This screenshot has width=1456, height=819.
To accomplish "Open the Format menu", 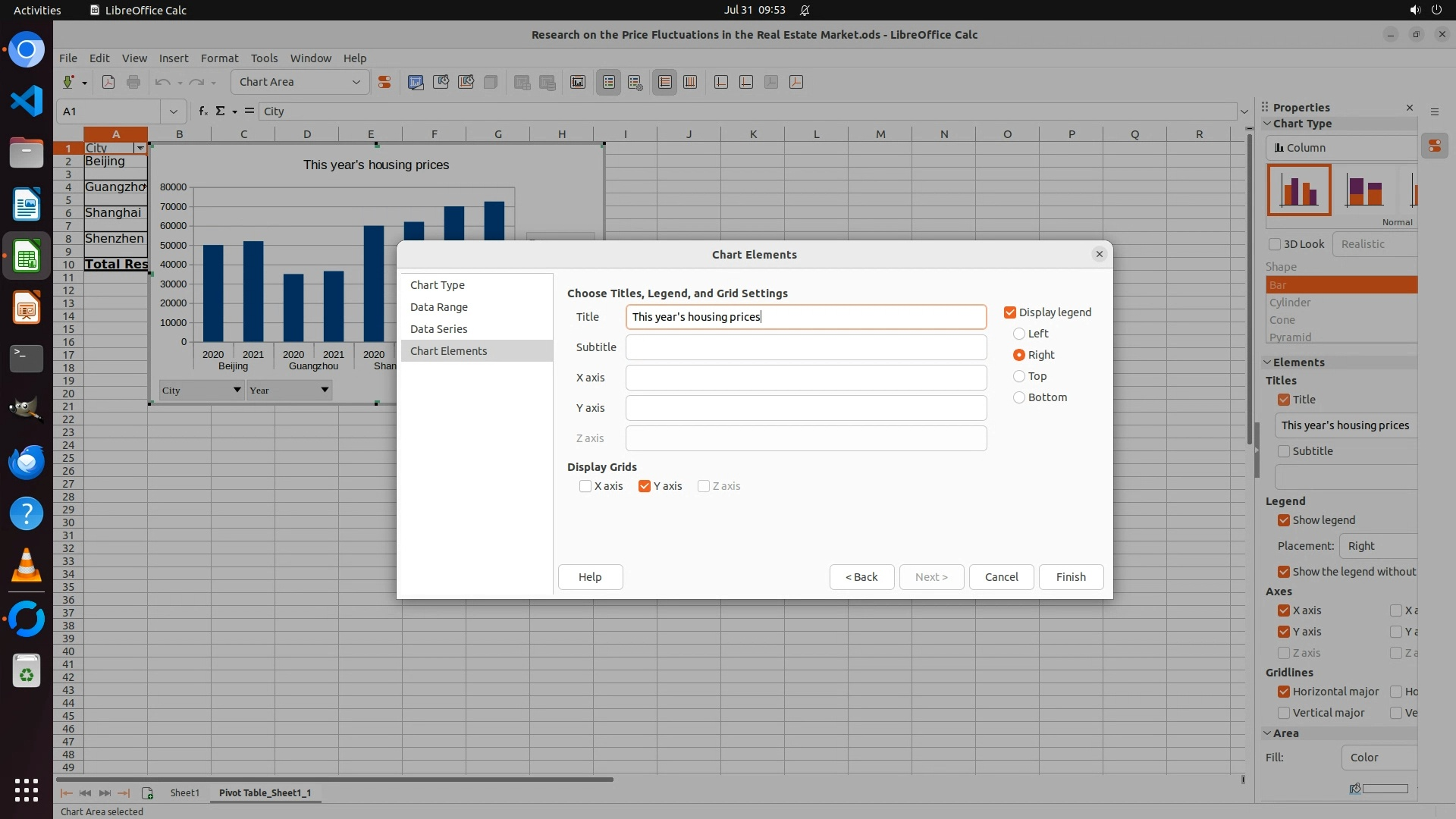I will [219, 58].
